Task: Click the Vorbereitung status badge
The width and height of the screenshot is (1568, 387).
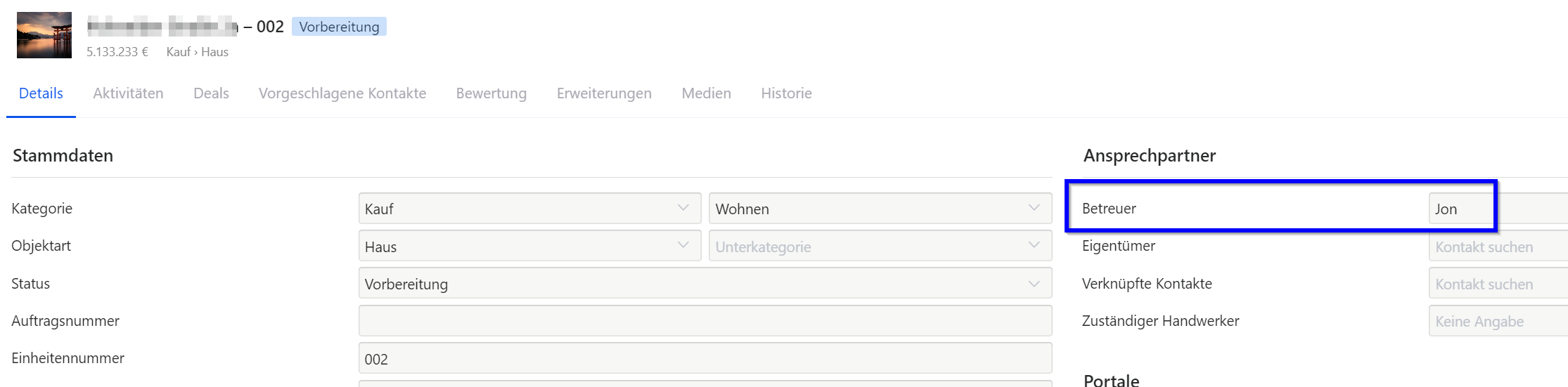Action: coord(339,27)
